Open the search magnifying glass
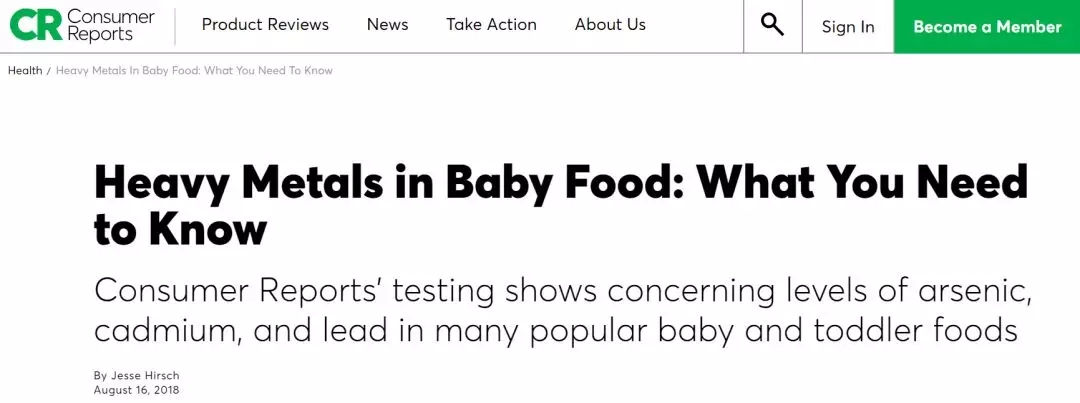The image size is (1080, 403). tap(772, 26)
